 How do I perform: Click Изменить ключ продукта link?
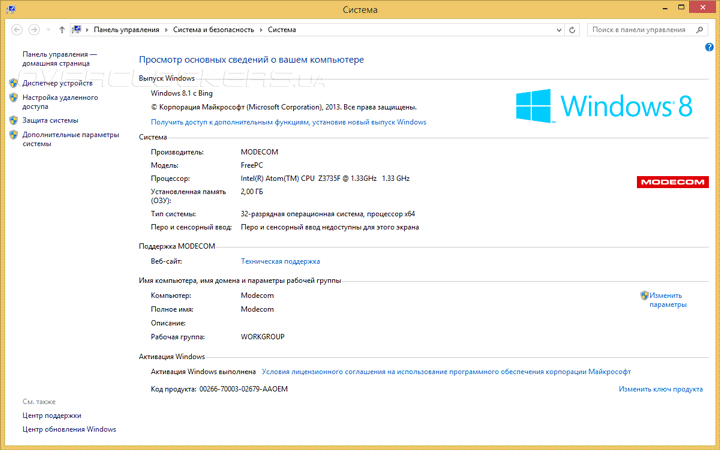[x=661, y=389]
